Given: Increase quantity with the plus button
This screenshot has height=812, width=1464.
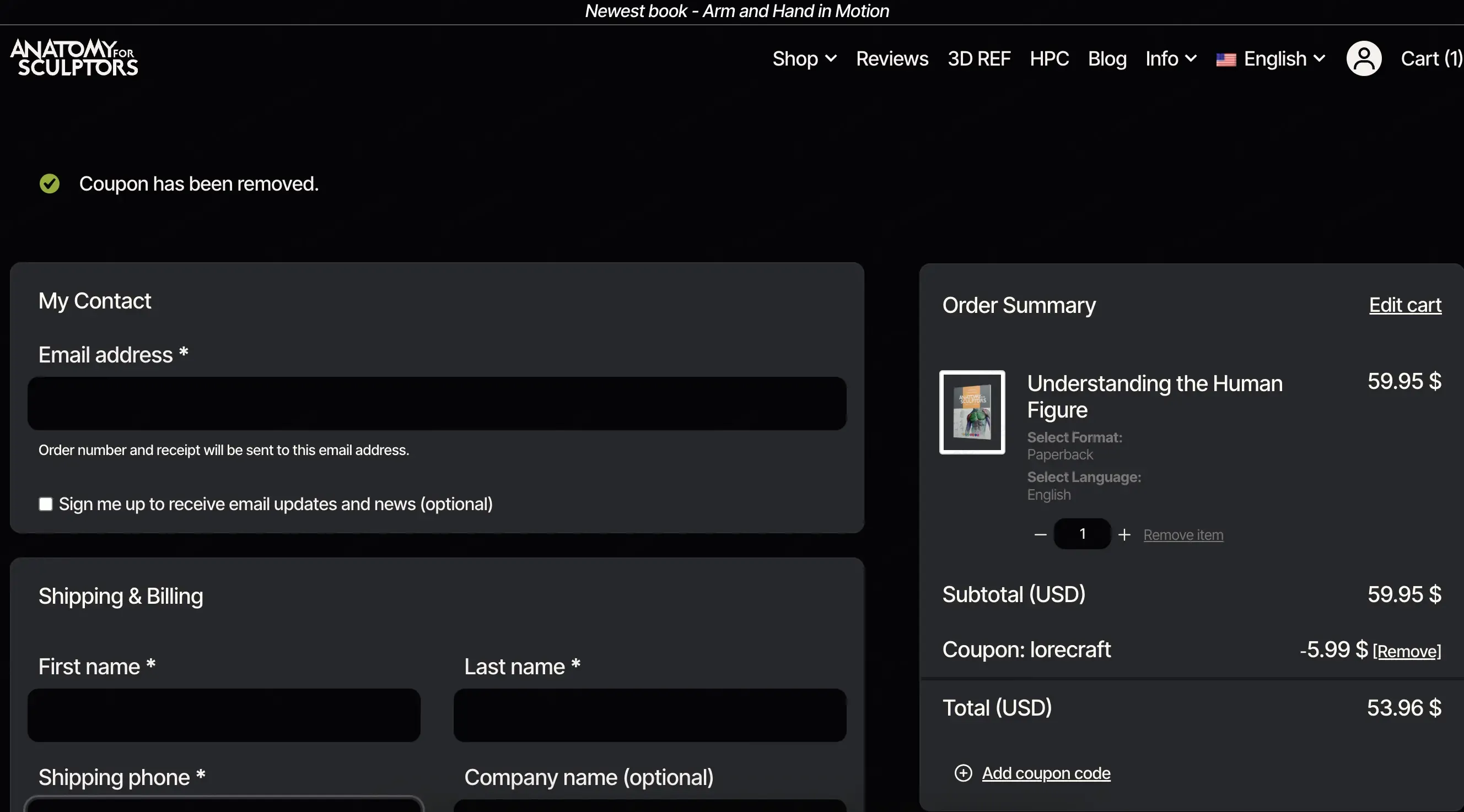Looking at the screenshot, I should (1124, 534).
